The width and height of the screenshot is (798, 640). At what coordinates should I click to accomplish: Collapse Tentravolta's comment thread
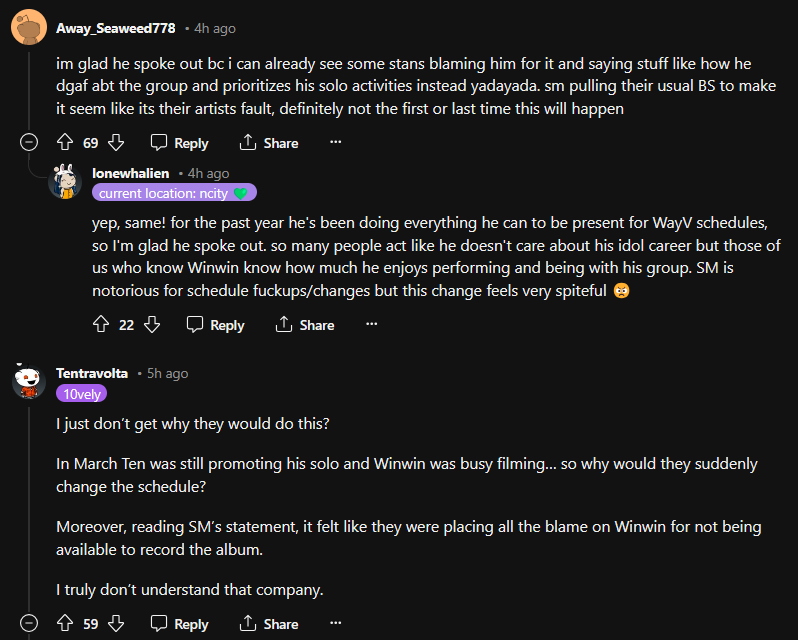(x=28, y=624)
